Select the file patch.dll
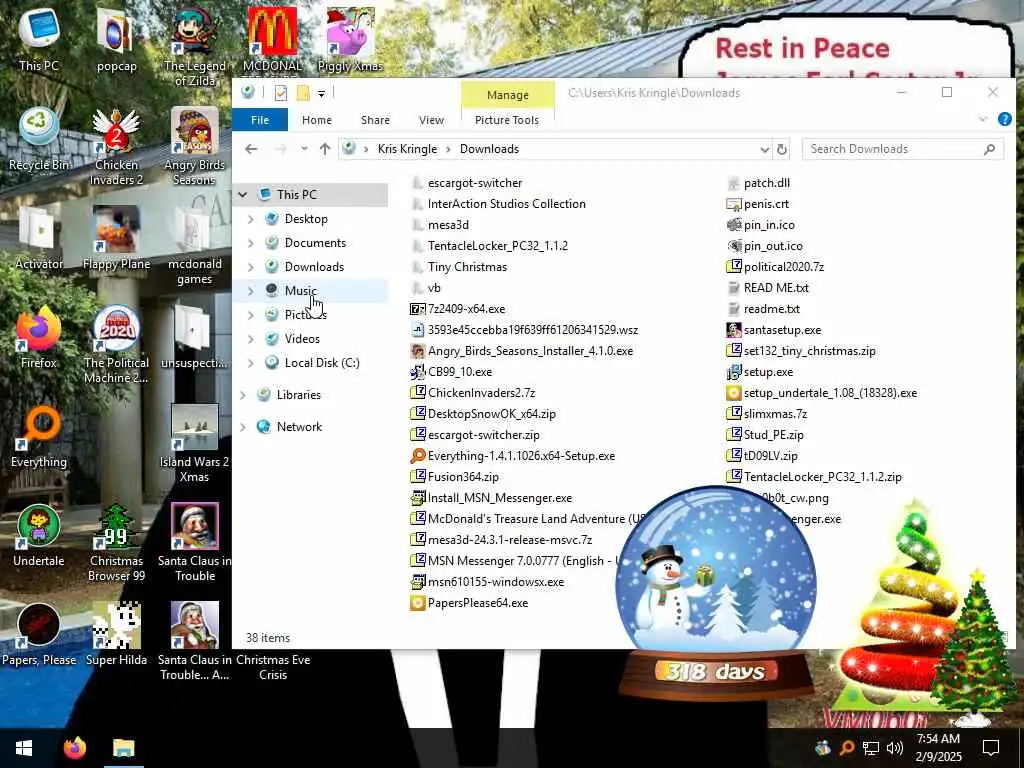 click(x=767, y=183)
